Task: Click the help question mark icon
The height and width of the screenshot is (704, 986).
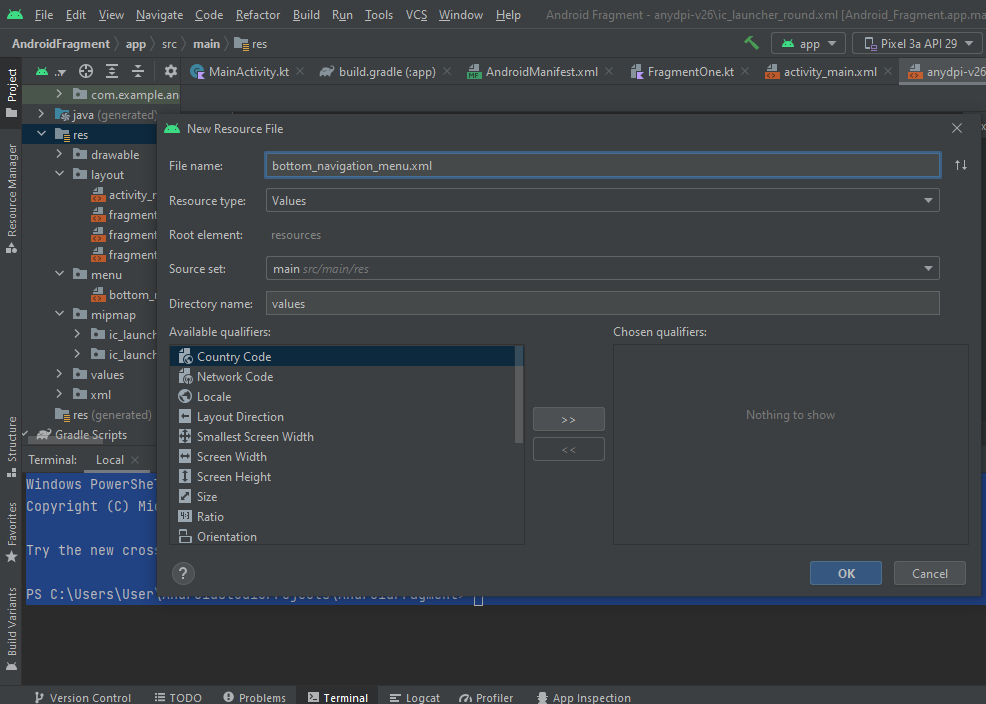Action: click(x=183, y=573)
